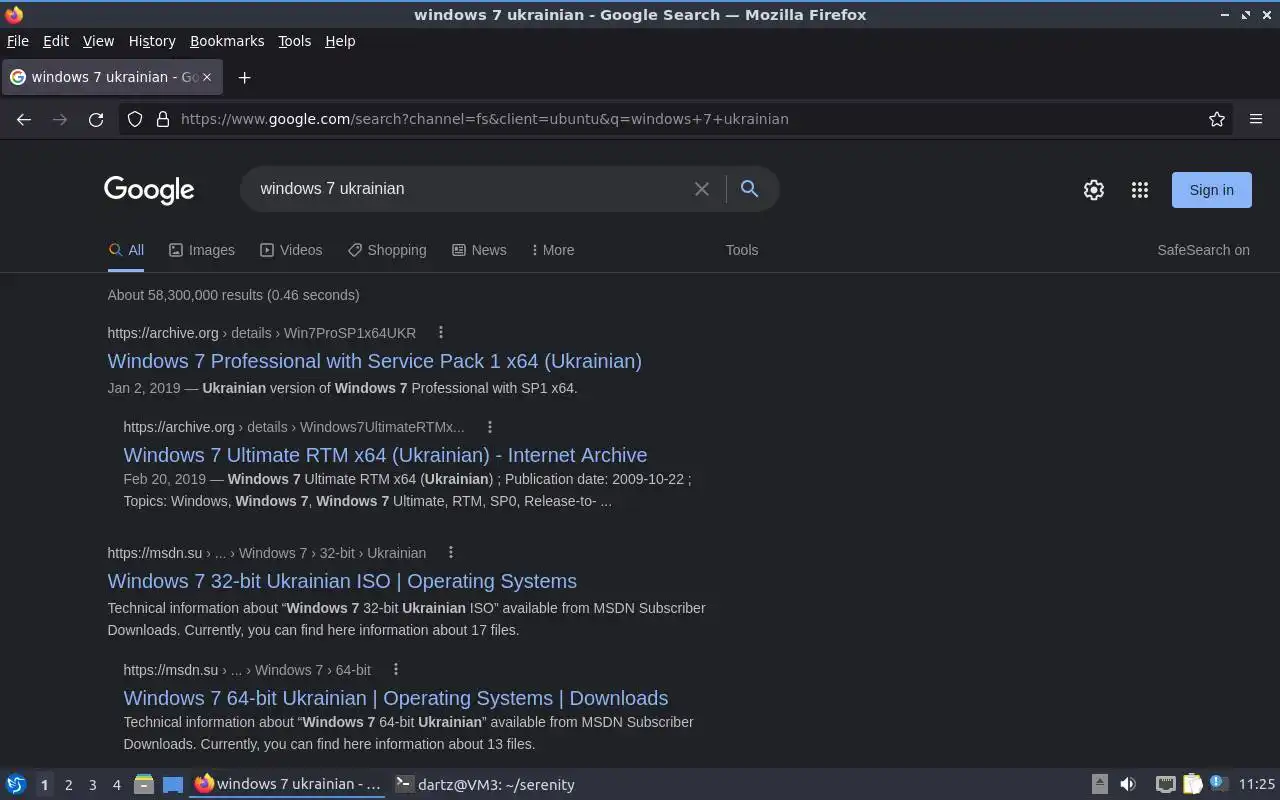This screenshot has height=800, width=1280.
Task: Click in the Google search input field
Action: (470, 189)
